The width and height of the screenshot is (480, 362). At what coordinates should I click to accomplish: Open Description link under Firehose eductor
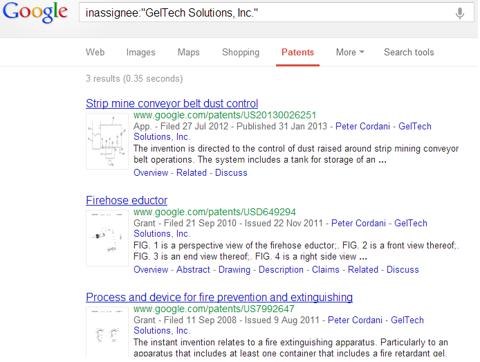click(281, 270)
